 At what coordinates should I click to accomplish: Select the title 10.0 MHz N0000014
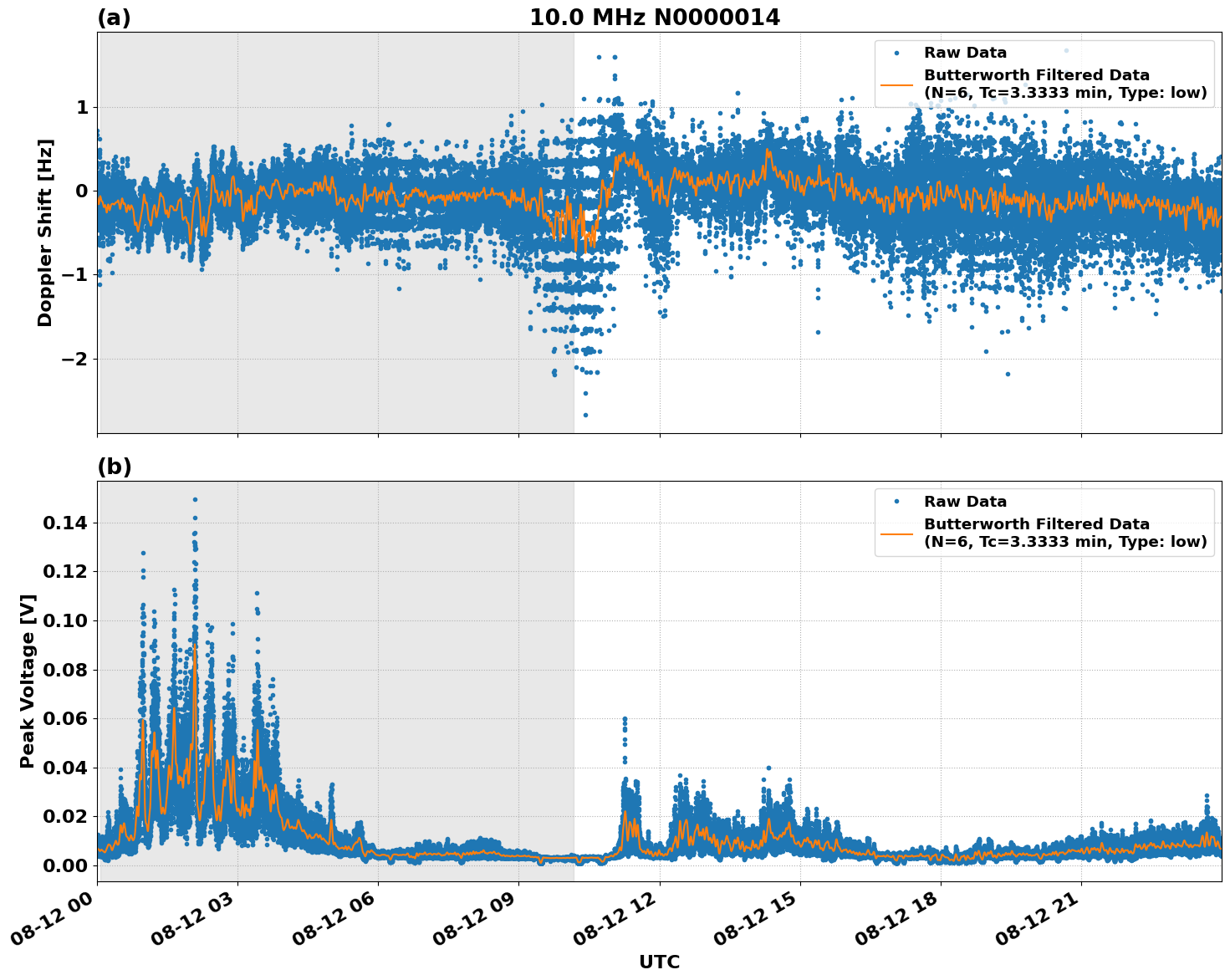coord(656,15)
